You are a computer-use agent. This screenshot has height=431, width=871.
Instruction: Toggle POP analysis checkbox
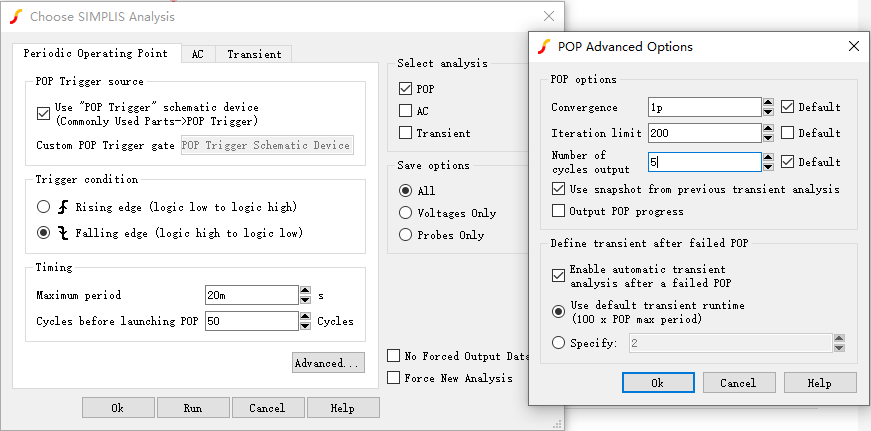406,88
